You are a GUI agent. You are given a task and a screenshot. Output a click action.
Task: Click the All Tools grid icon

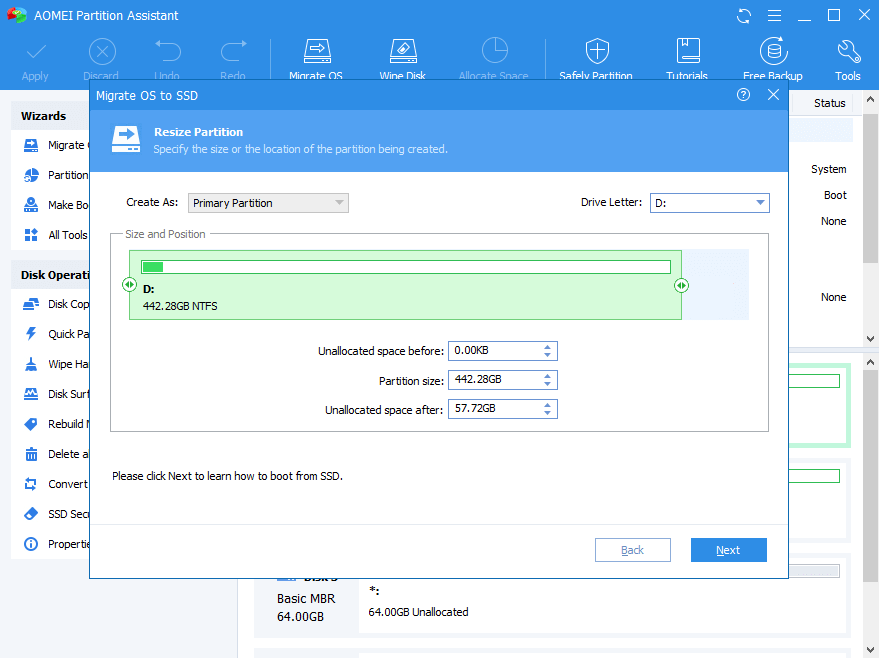(x=31, y=234)
